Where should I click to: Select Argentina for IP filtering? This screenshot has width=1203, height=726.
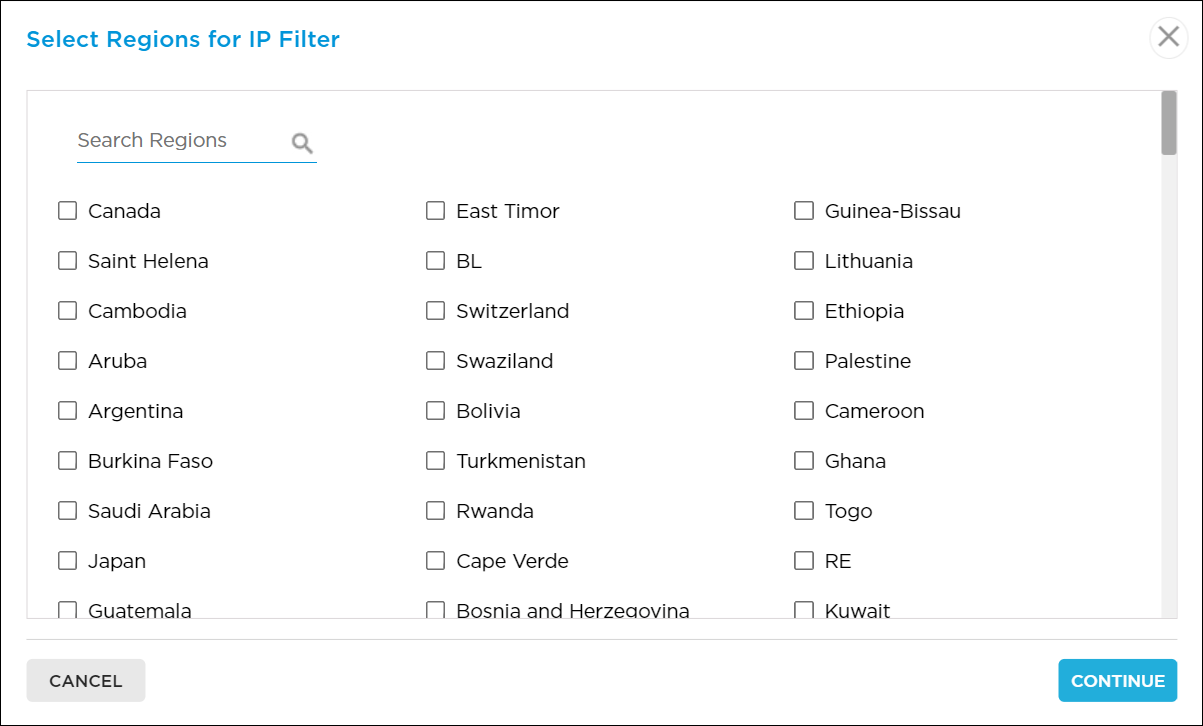click(x=67, y=410)
